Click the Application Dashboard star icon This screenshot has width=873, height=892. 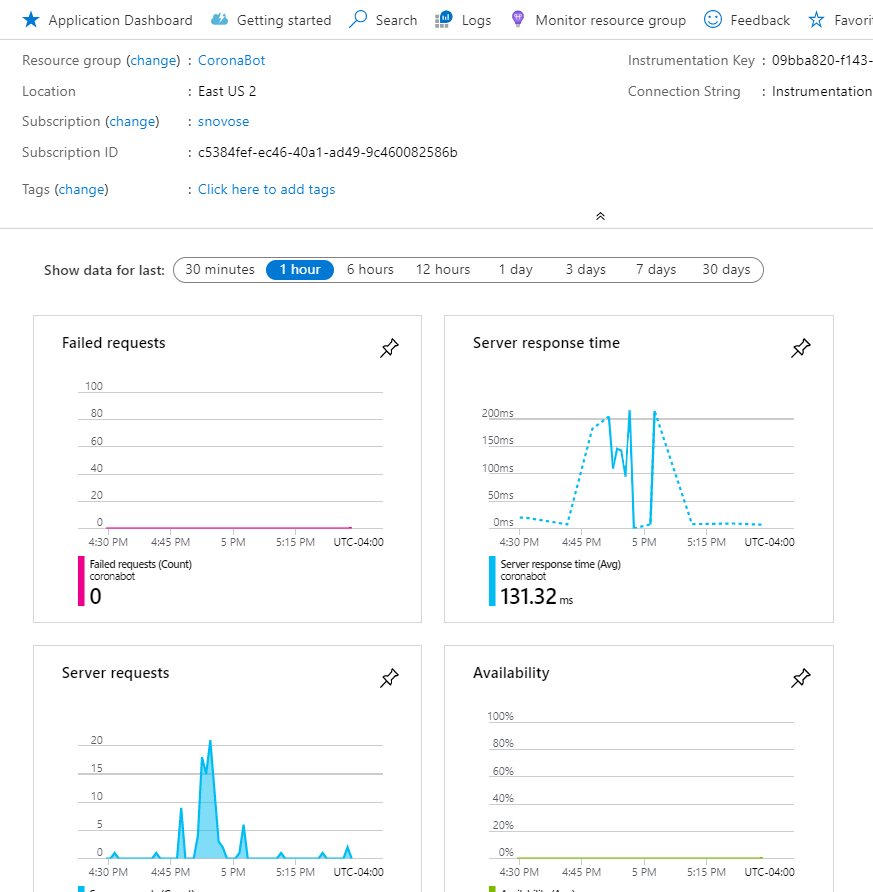click(31, 20)
